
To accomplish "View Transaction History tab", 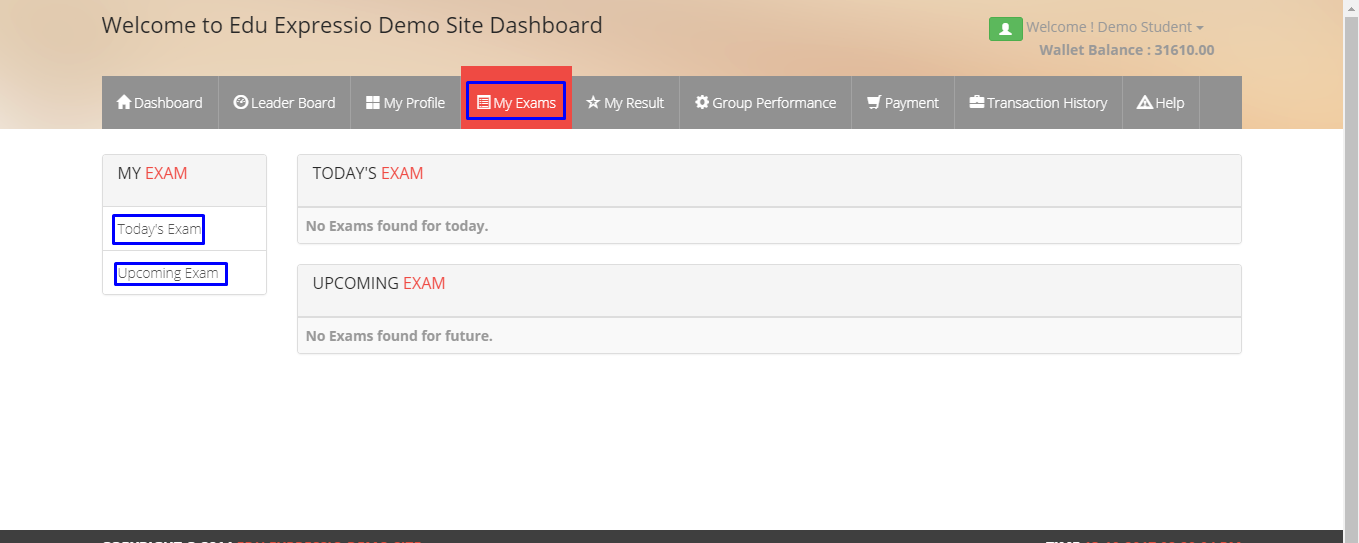I will 1039,102.
